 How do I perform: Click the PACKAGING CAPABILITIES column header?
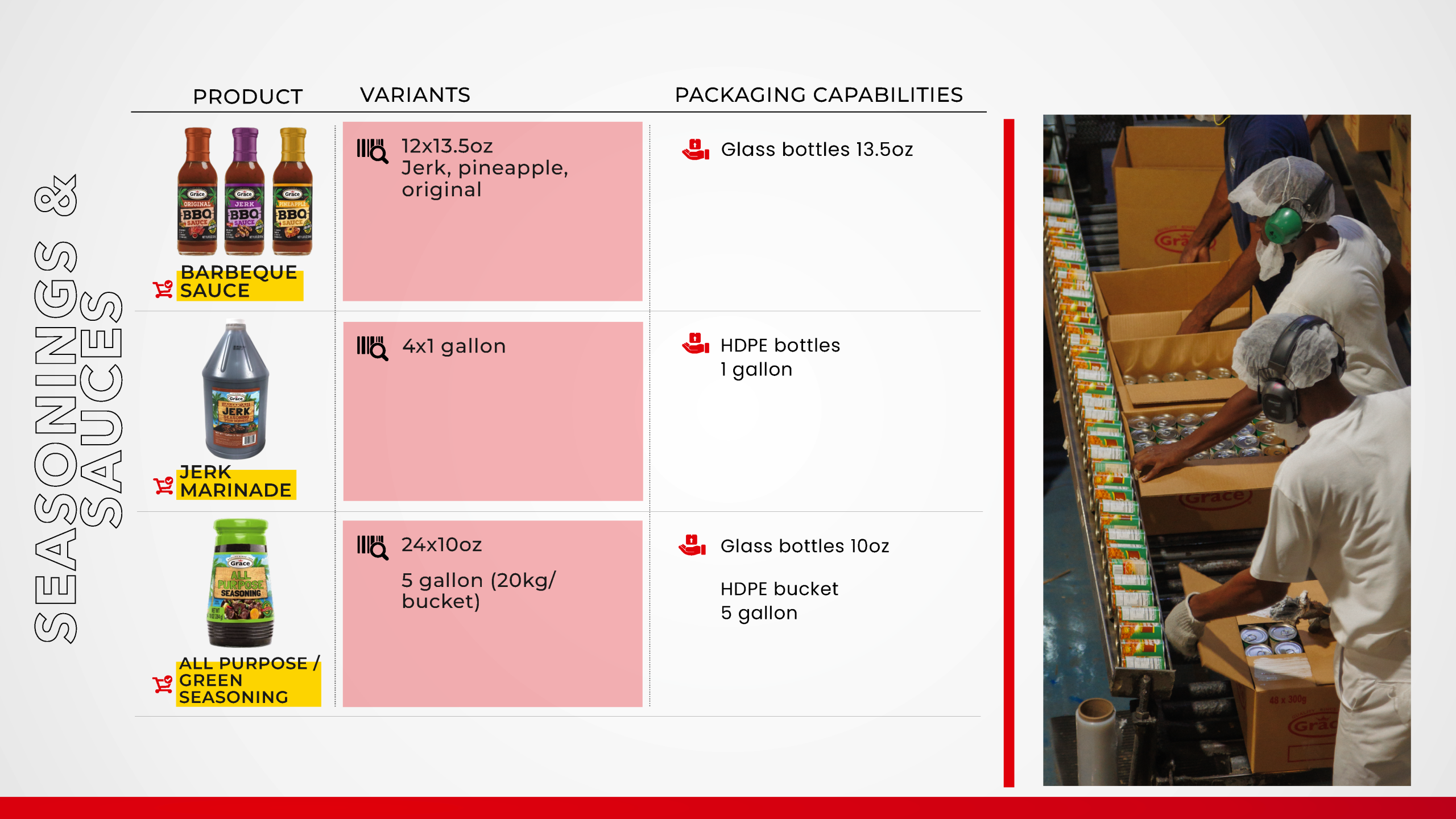(x=818, y=95)
